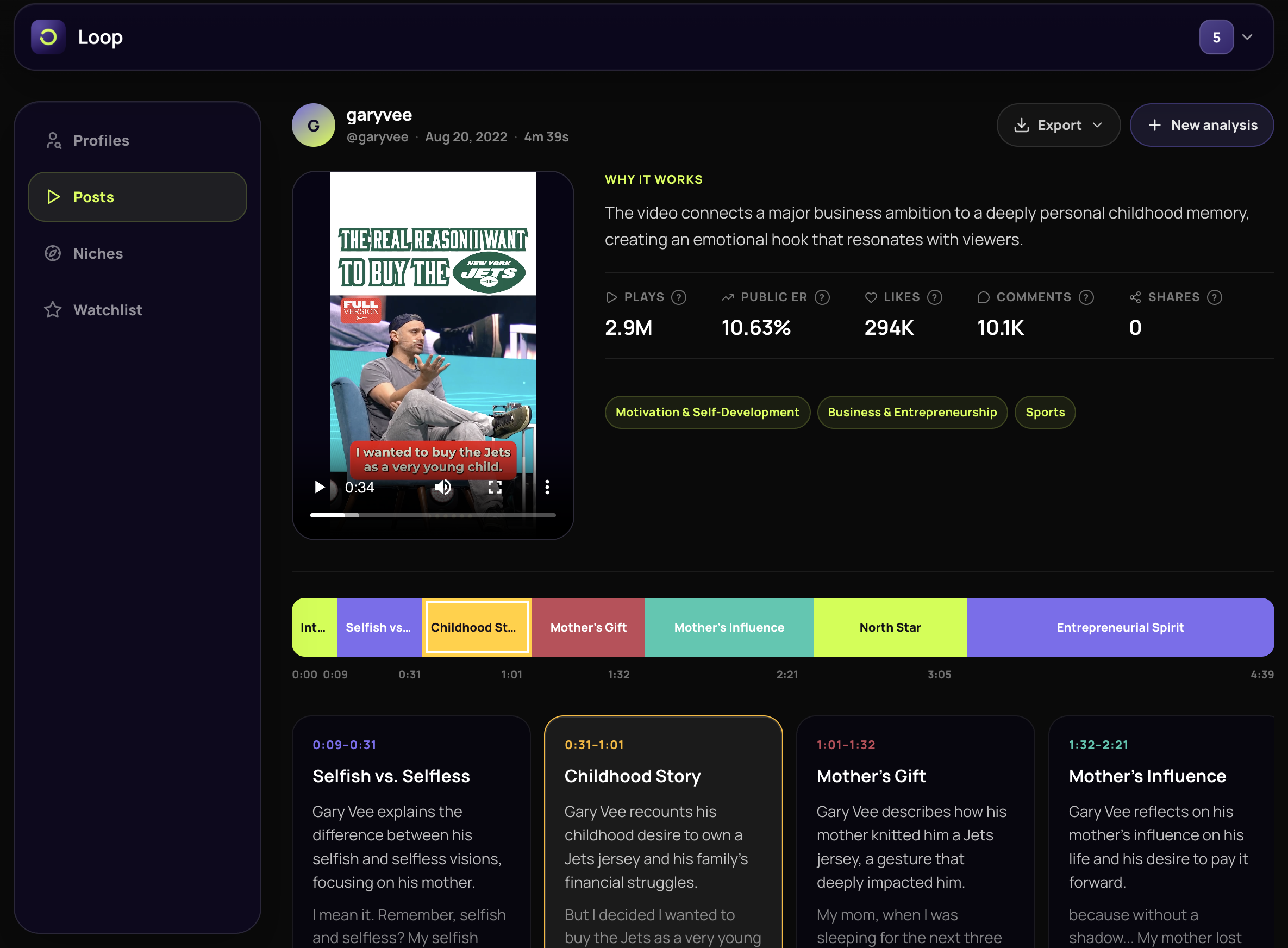This screenshot has width=1288, height=948.
Task: Select the Childhood St... timeline segment
Action: 477,627
